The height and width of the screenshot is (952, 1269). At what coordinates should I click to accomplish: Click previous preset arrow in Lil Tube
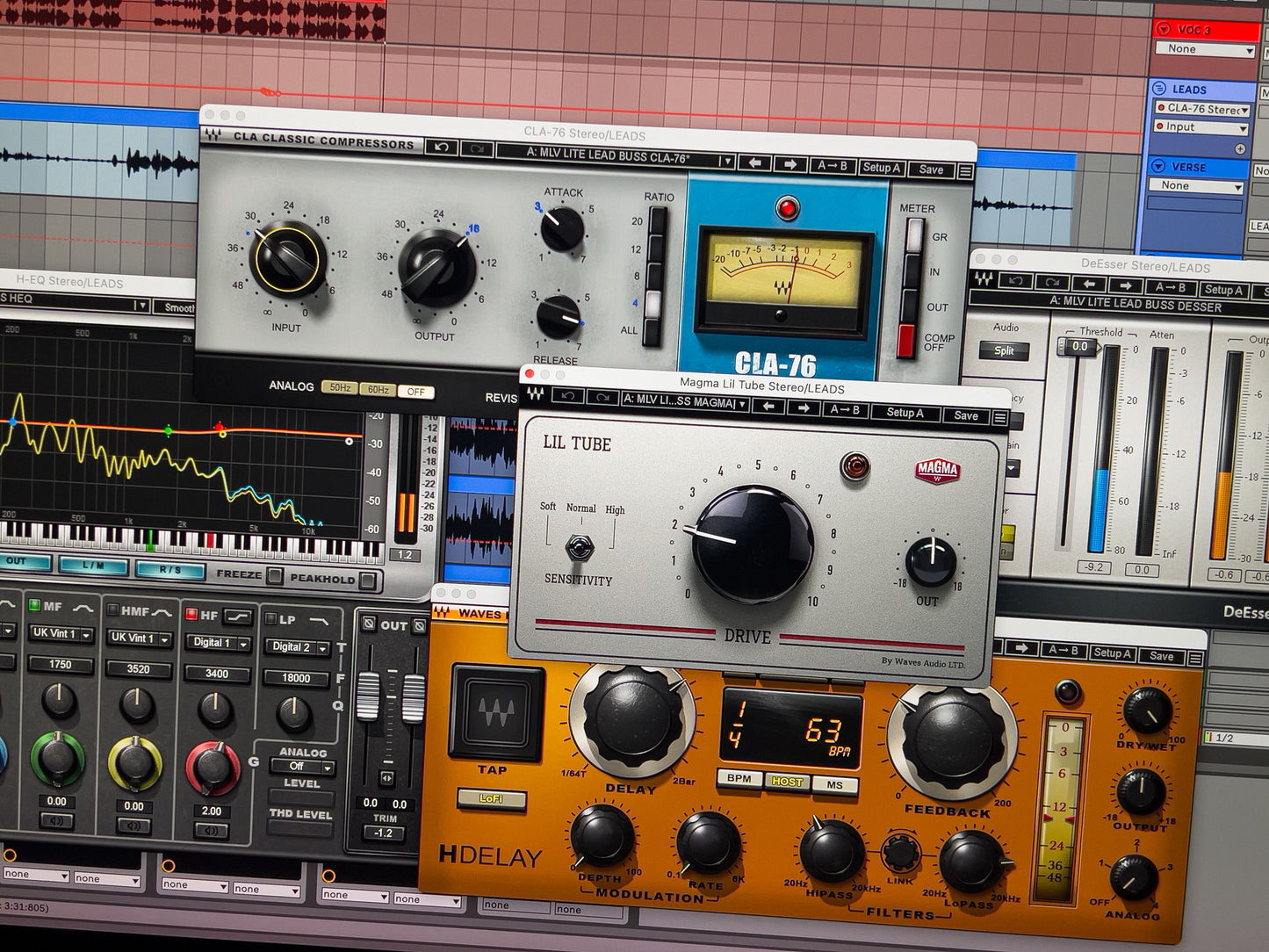pyautogui.click(x=768, y=407)
